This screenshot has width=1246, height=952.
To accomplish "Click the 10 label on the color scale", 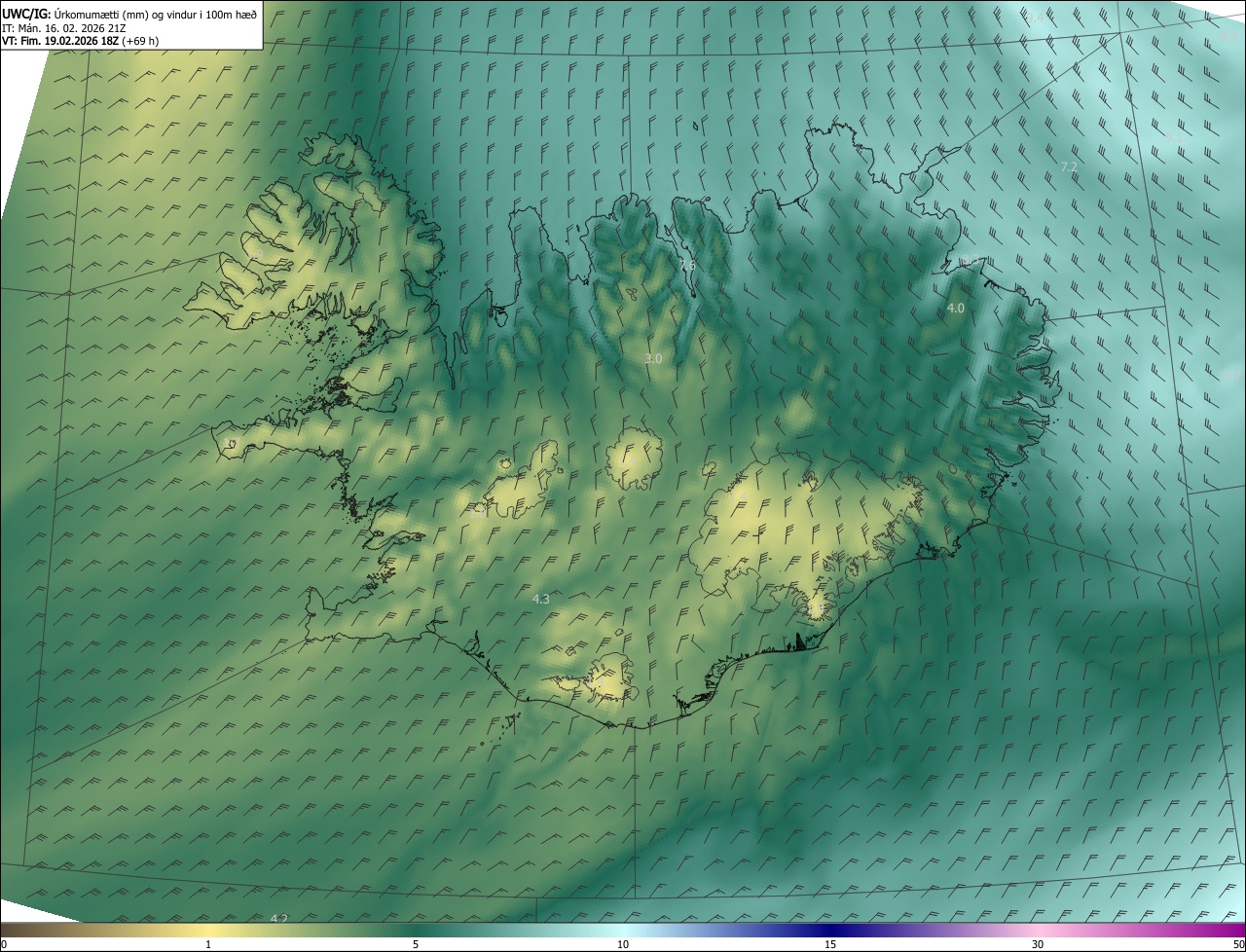I will (623, 945).
